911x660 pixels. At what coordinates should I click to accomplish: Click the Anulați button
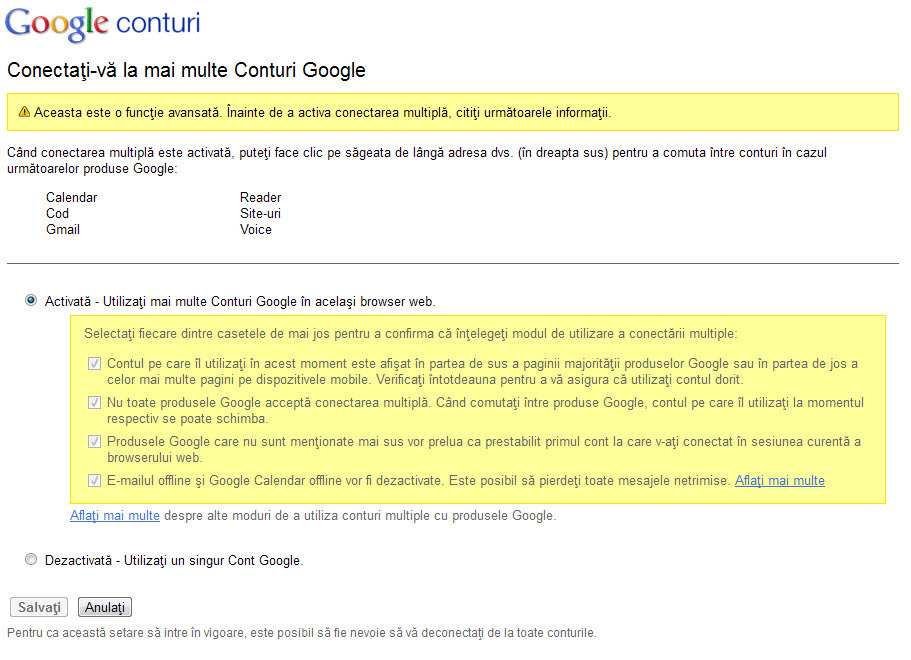click(105, 607)
